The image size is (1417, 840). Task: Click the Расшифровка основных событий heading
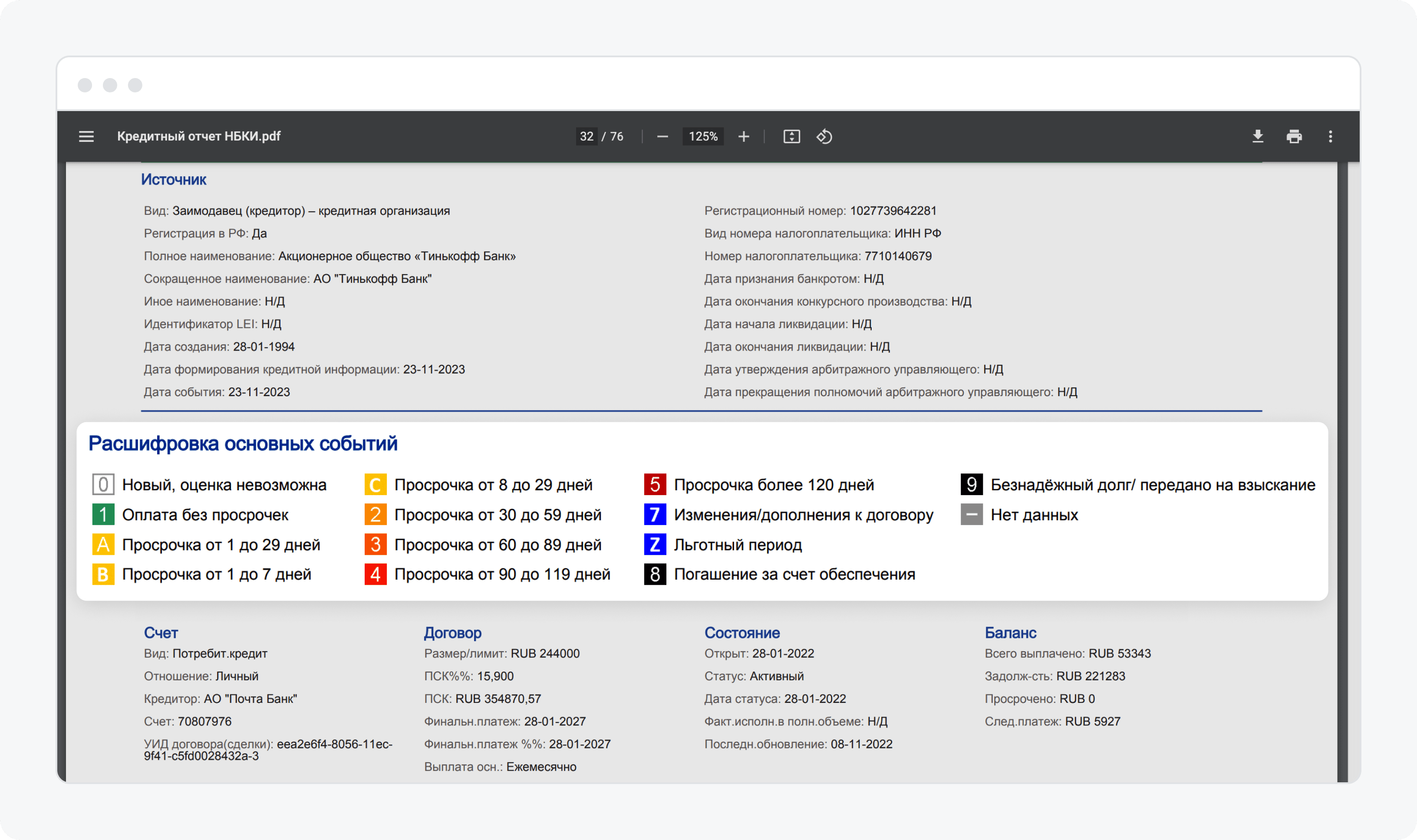click(x=243, y=443)
